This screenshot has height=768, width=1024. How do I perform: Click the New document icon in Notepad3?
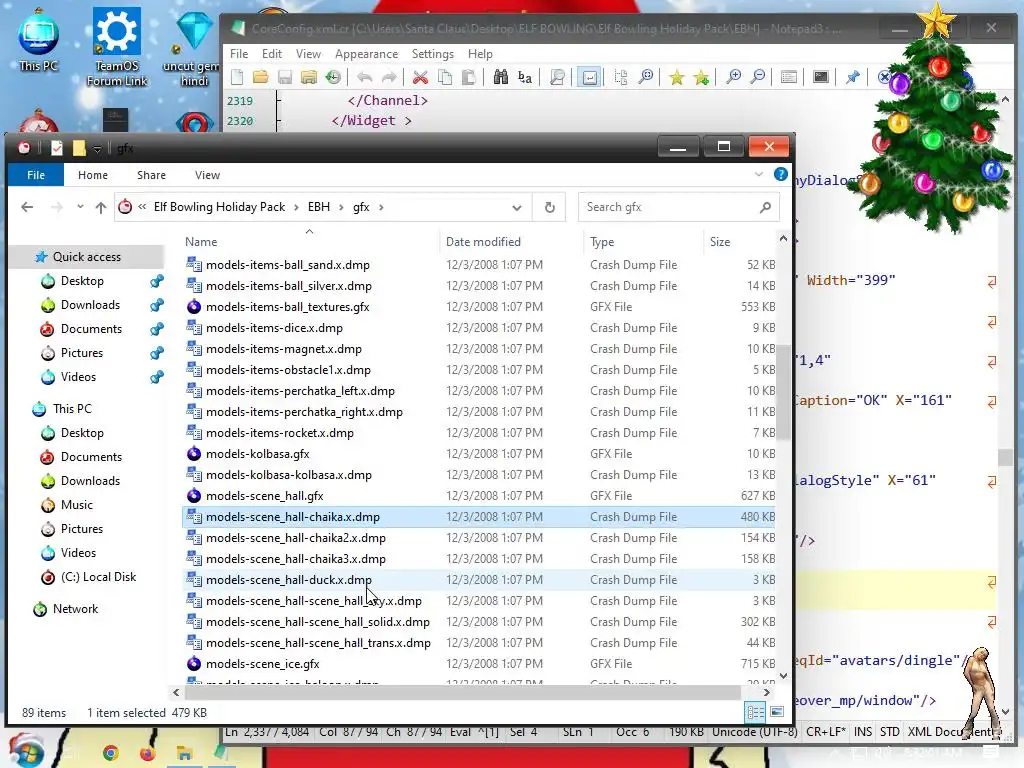pyautogui.click(x=237, y=78)
